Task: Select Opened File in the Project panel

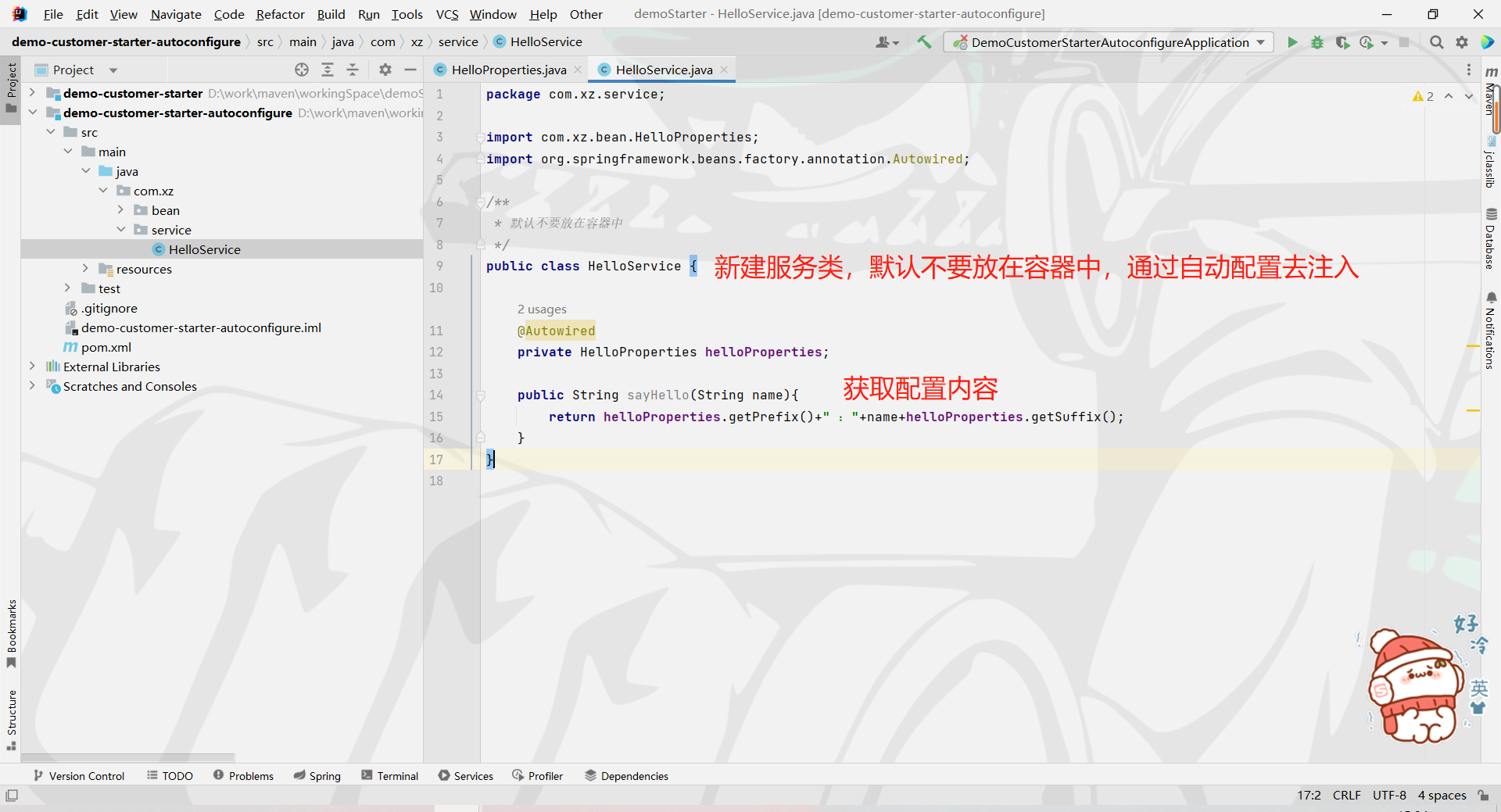Action: point(301,70)
